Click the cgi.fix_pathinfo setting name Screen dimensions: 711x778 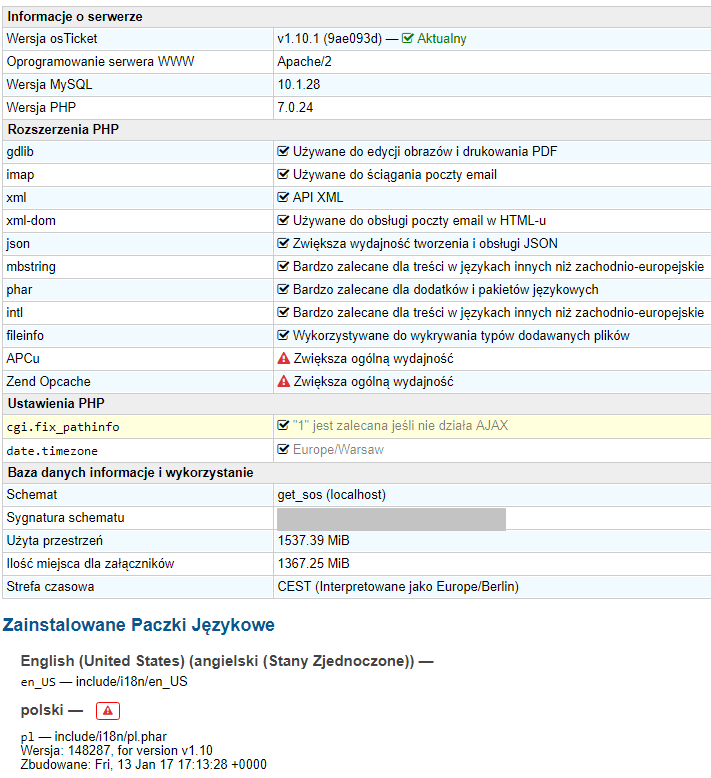coord(63,427)
